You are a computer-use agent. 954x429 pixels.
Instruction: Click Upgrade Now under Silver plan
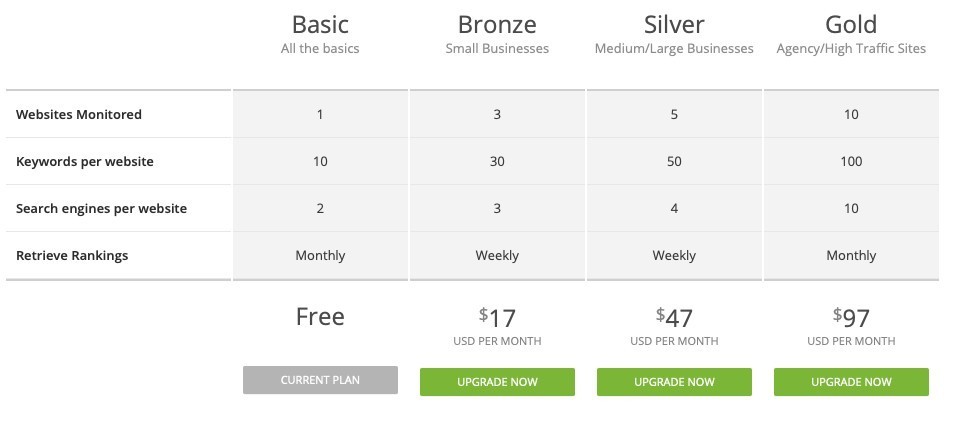[674, 382]
